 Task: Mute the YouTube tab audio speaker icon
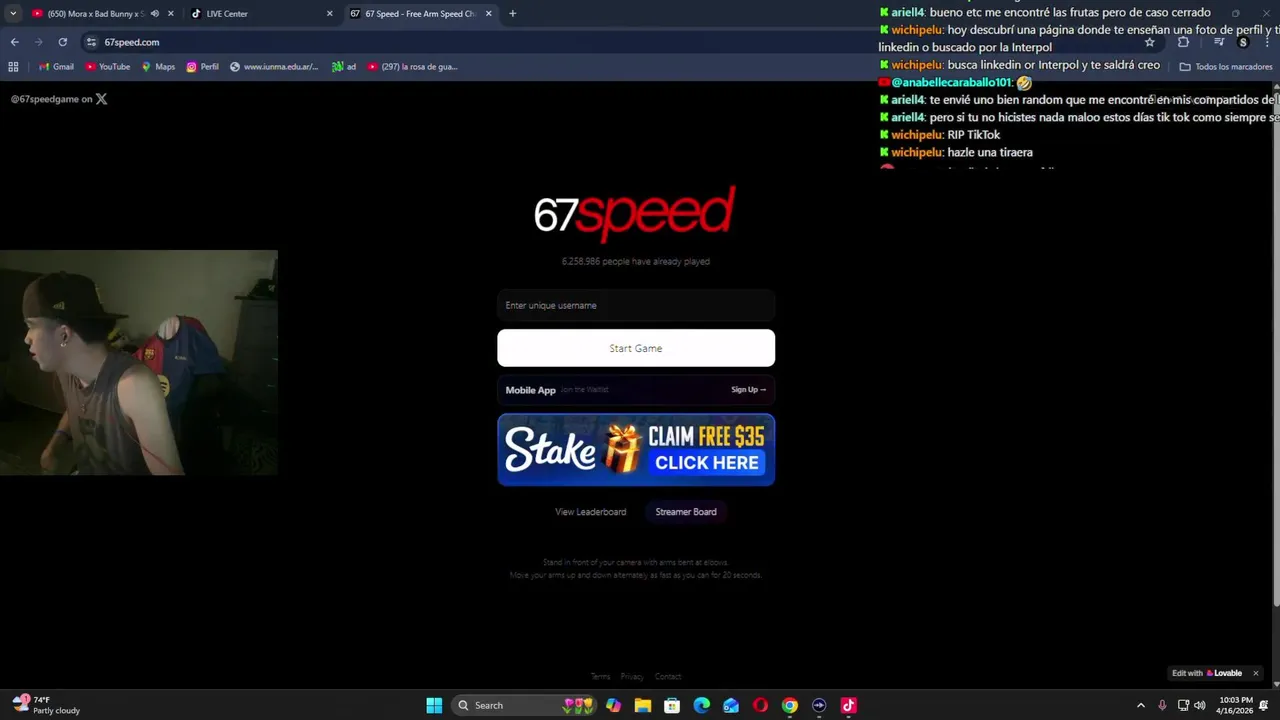pos(154,14)
